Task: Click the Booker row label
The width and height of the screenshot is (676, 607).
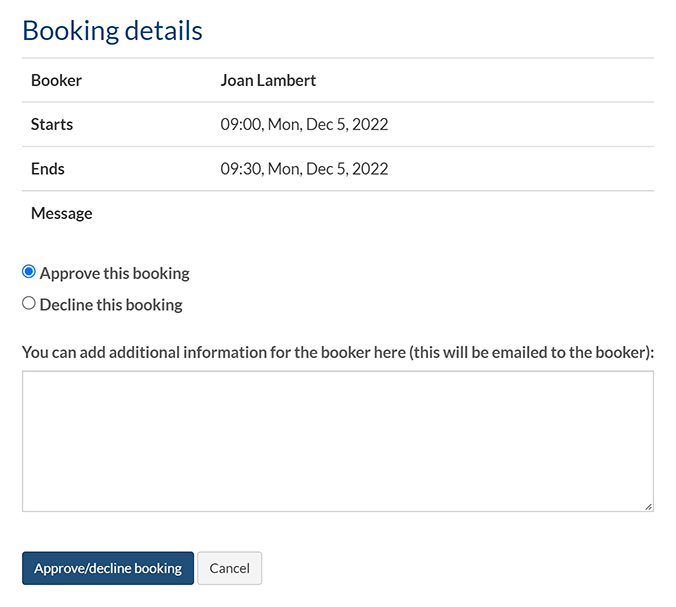Action: tap(56, 80)
